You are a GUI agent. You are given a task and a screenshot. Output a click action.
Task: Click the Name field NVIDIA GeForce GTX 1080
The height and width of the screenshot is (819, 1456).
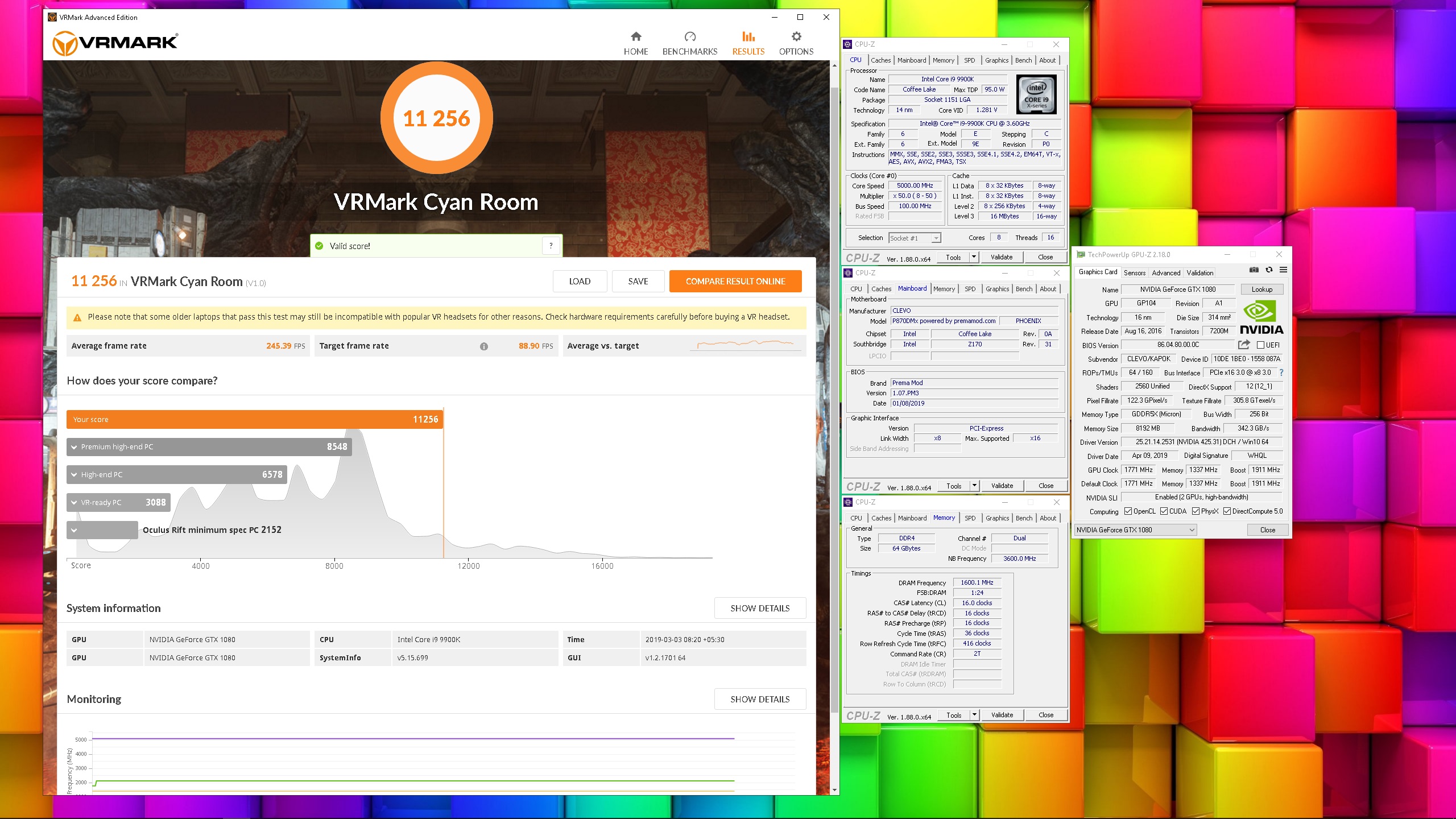tap(1177, 289)
